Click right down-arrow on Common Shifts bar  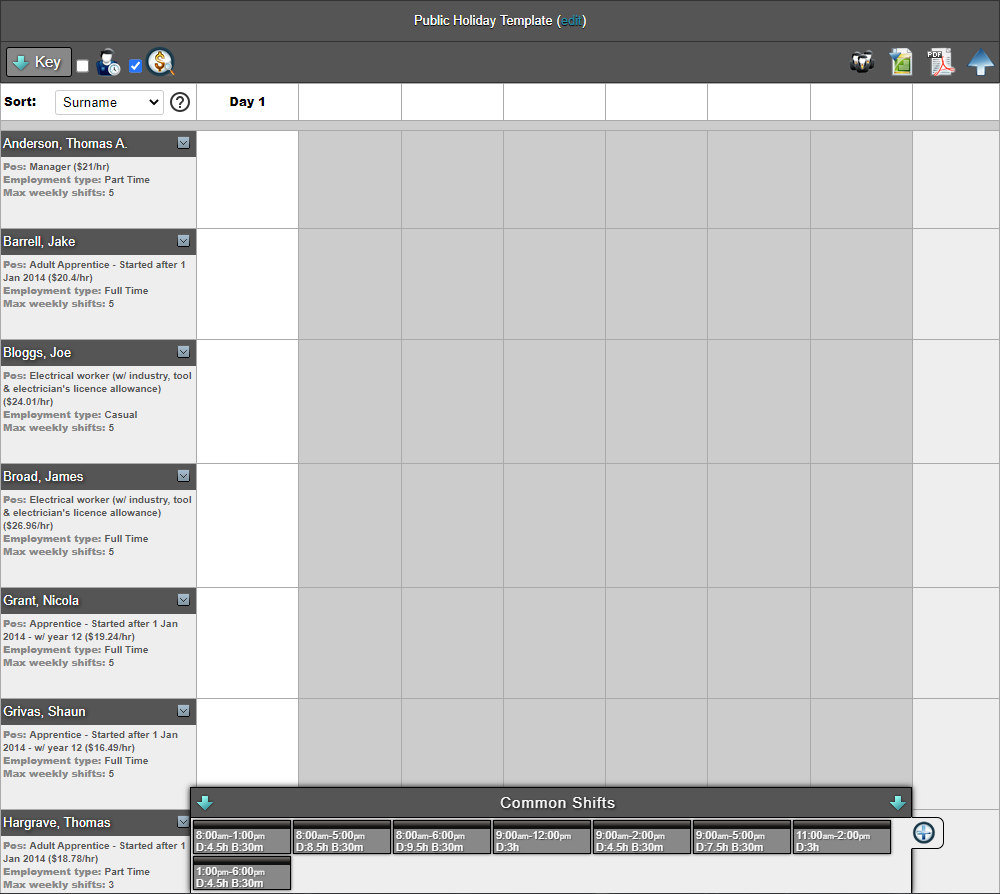[x=897, y=803]
